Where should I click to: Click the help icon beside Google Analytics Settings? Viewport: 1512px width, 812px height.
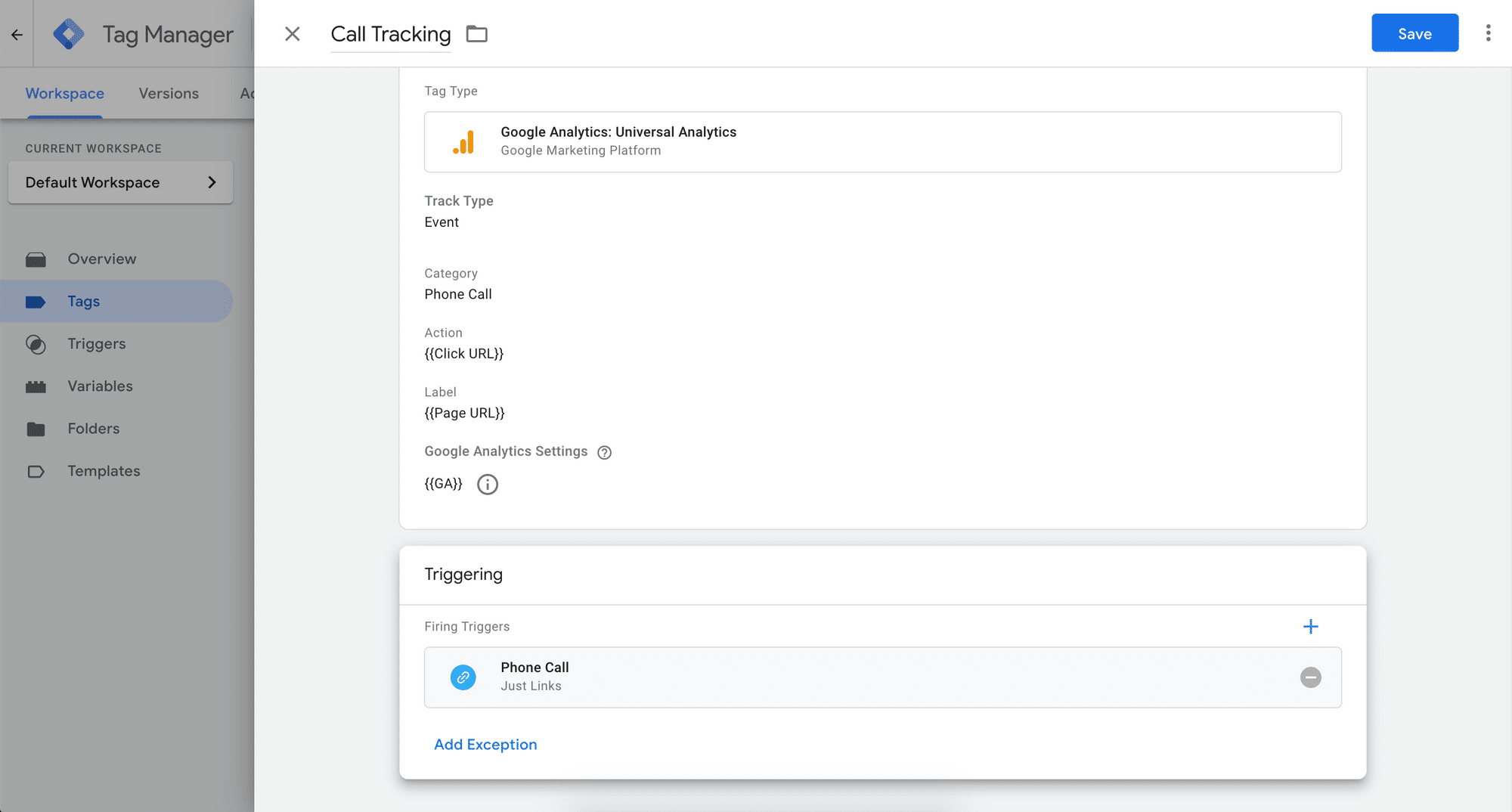click(x=604, y=452)
